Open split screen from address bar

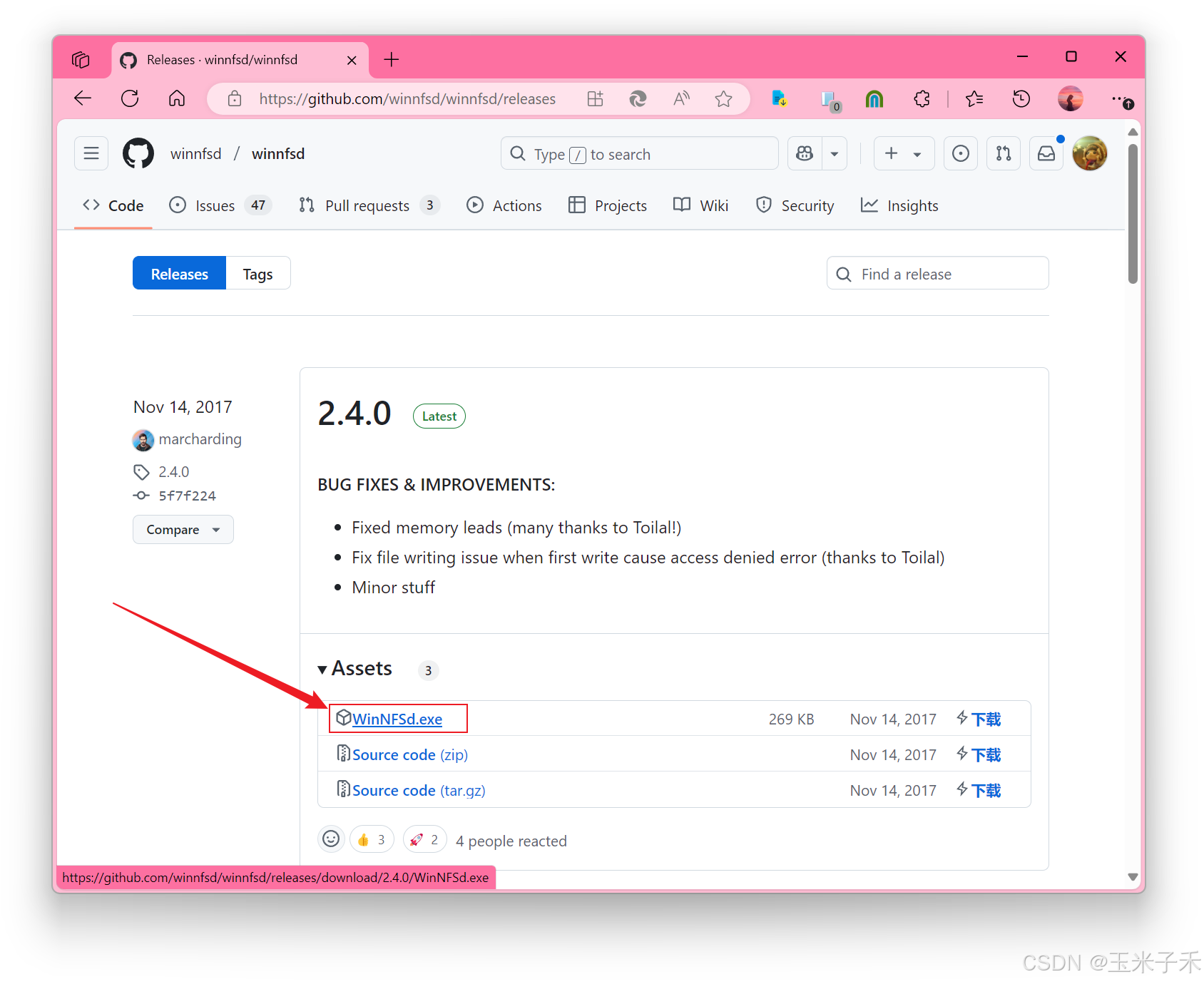[x=595, y=99]
